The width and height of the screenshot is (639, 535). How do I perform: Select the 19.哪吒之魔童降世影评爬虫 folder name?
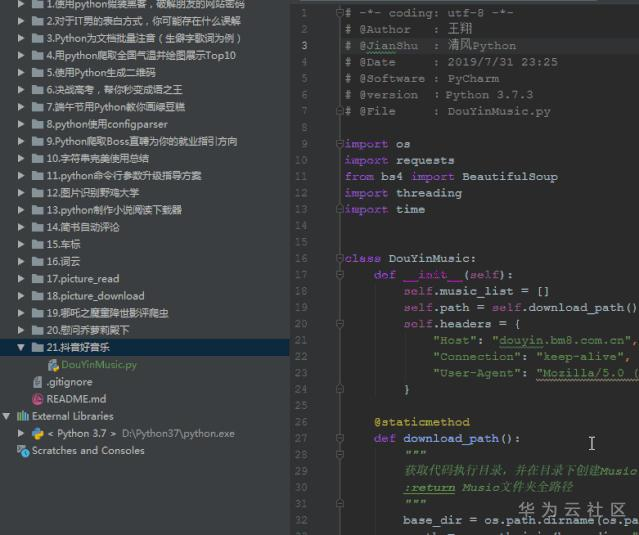pyautogui.click(x=107, y=313)
